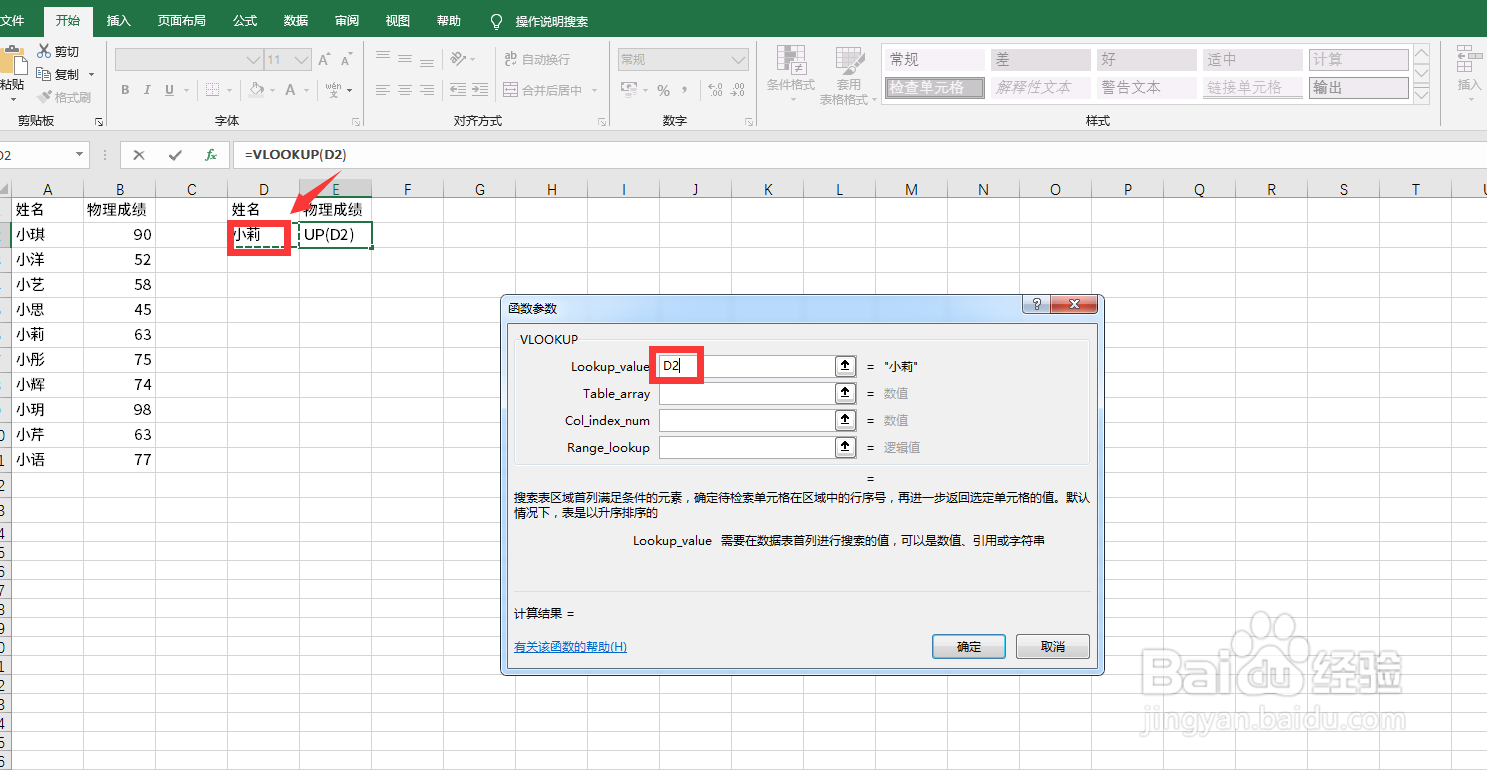Viewport: 1487px width, 770px height.
Task: Collapse the Table_array field with its arrow icon
Action: (845, 393)
